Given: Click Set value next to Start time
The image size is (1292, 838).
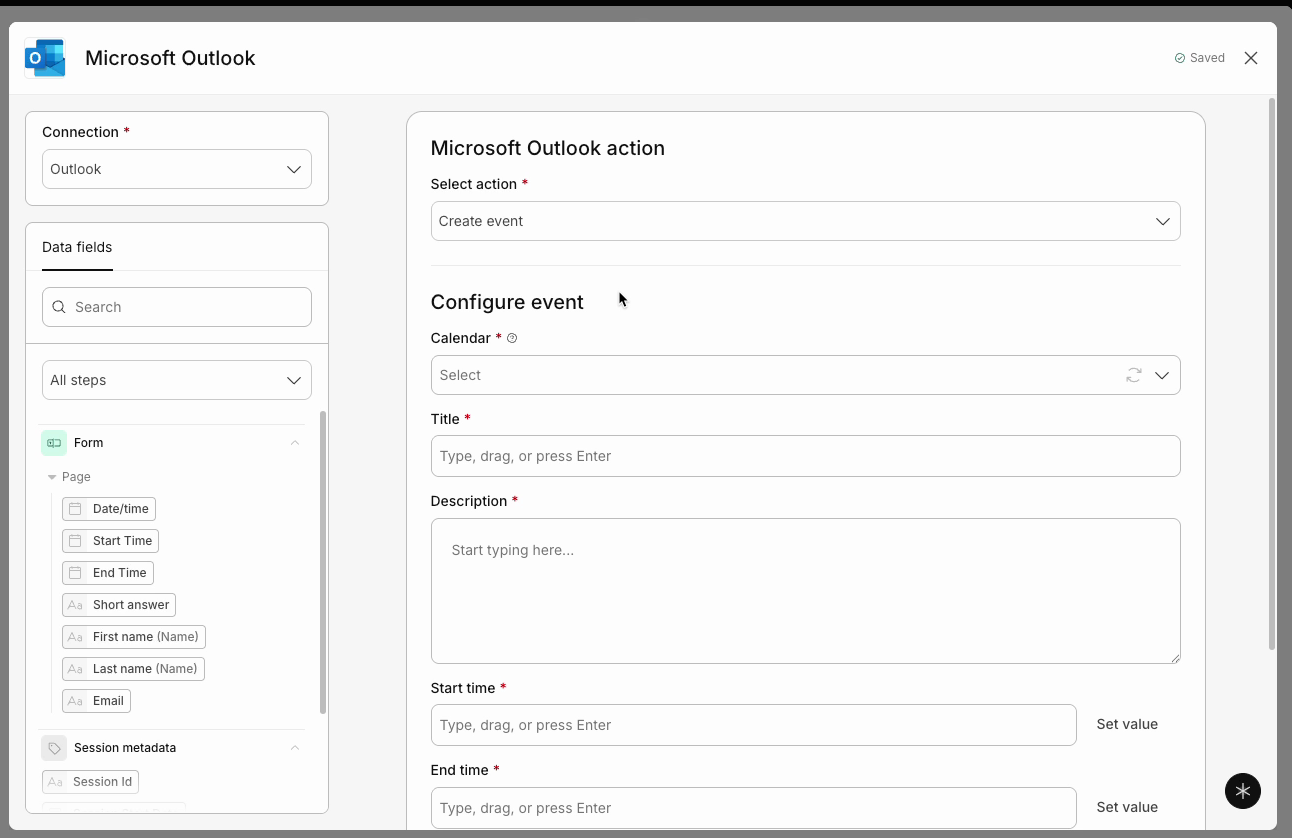Looking at the screenshot, I should pyautogui.click(x=1127, y=724).
